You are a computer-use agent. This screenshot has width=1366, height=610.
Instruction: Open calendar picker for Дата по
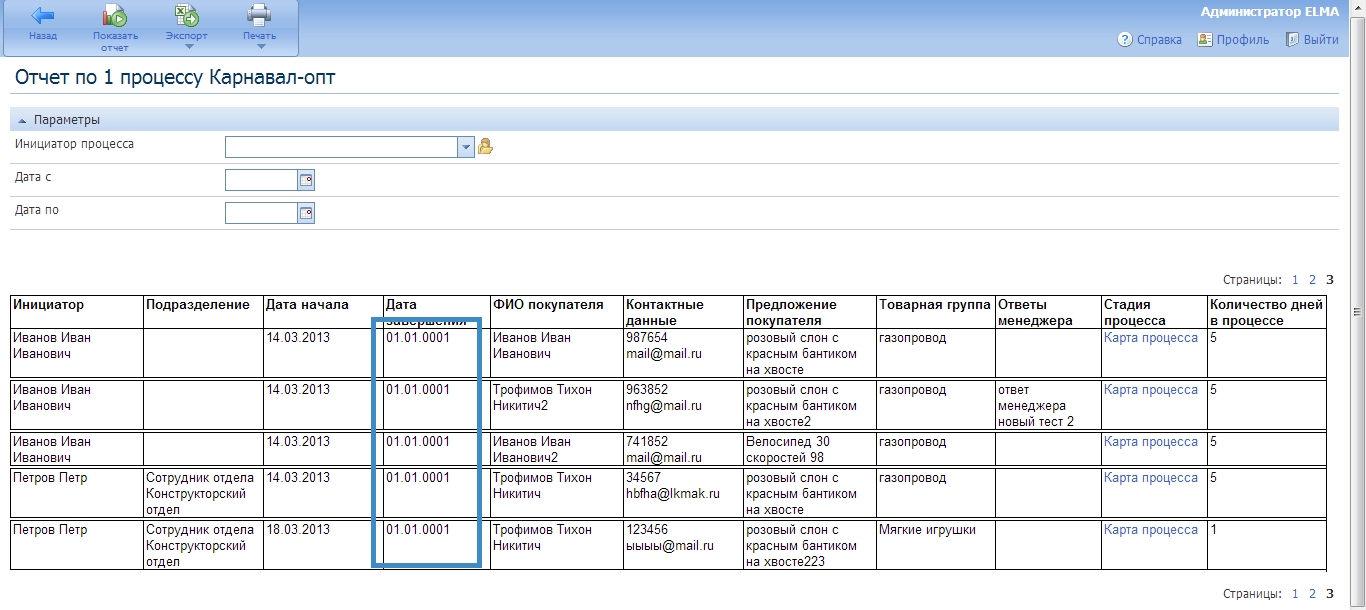(307, 213)
